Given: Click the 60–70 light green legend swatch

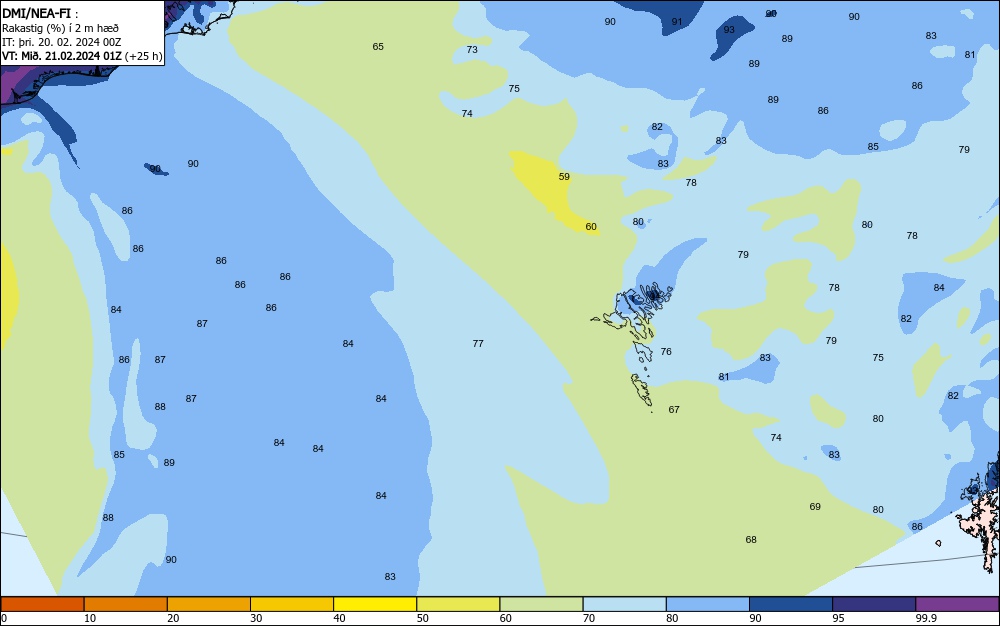Looking at the screenshot, I should coord(541,604).
